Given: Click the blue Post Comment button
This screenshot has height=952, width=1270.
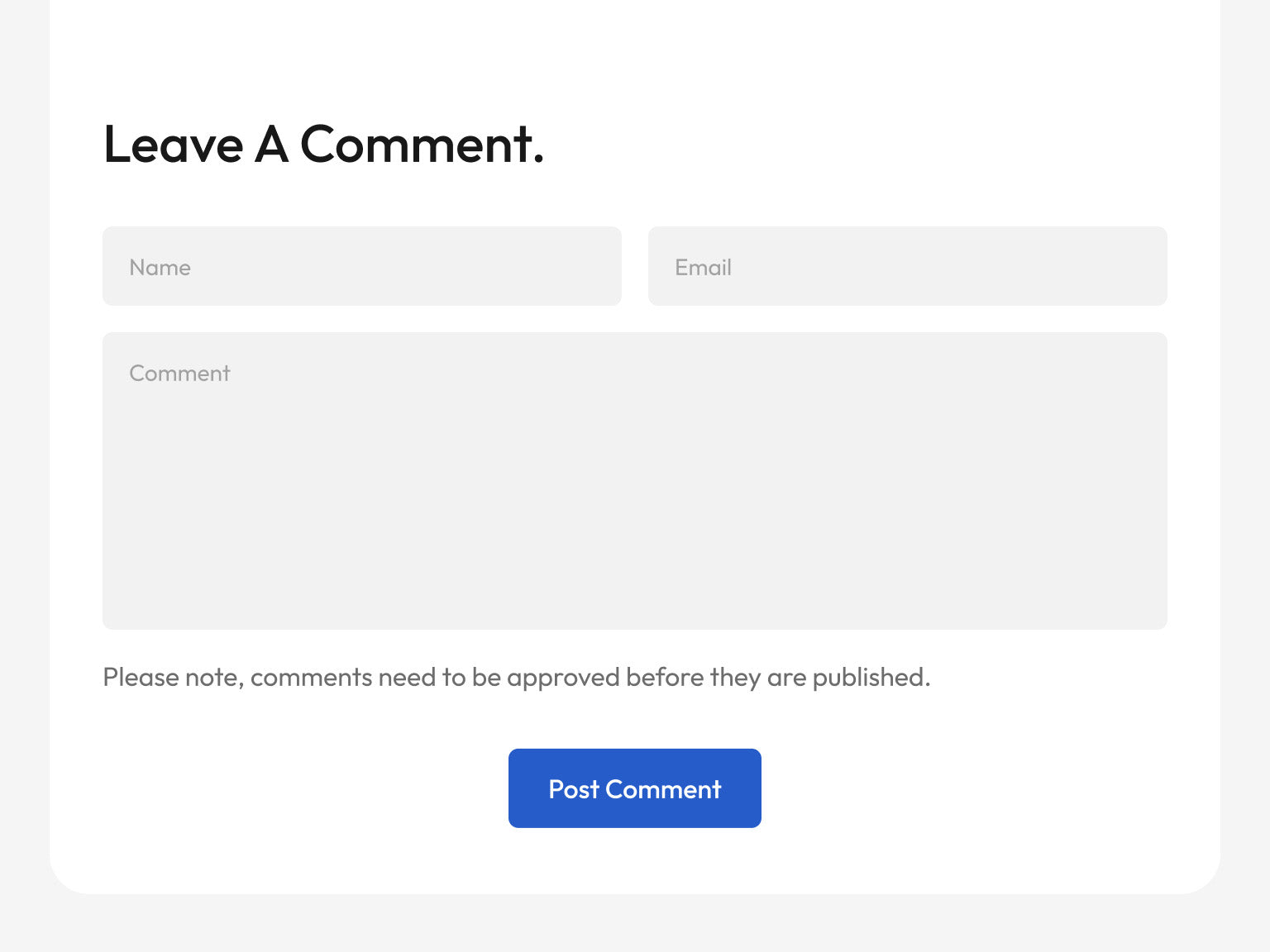Looking at the screenshot, I should 634,788.
